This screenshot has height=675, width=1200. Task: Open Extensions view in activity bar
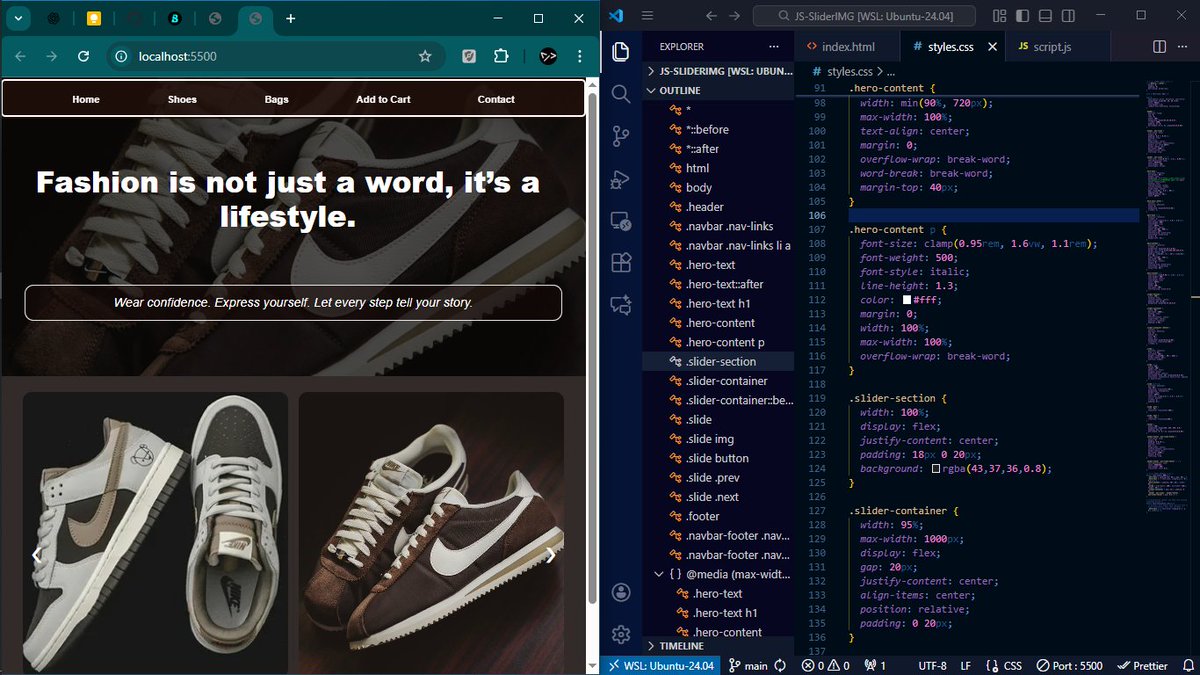(620, 262)
